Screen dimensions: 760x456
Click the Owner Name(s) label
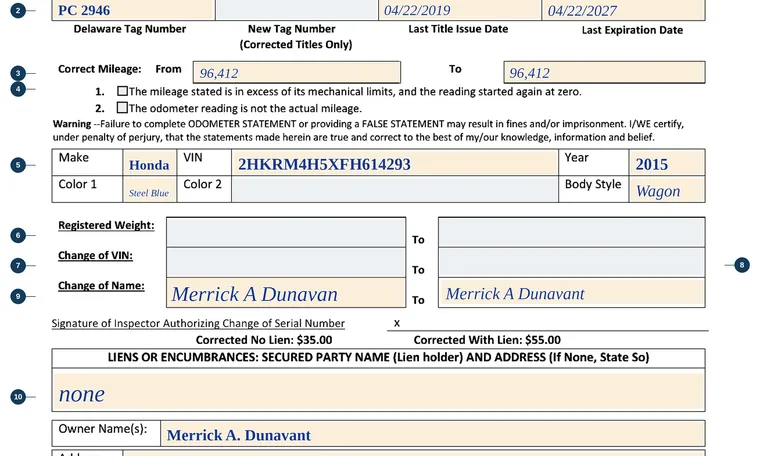[x=103, y=429]
